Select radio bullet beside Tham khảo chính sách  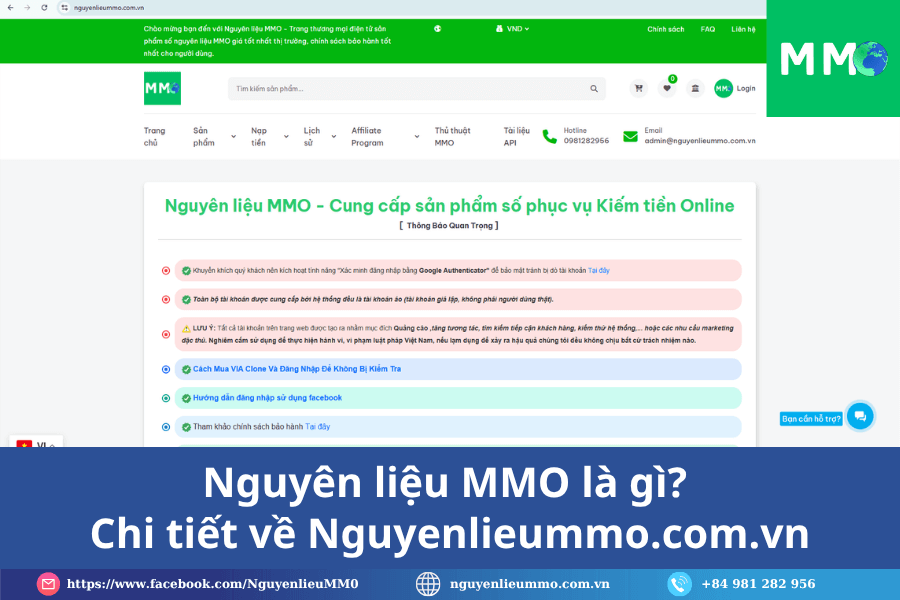(166, 427)
